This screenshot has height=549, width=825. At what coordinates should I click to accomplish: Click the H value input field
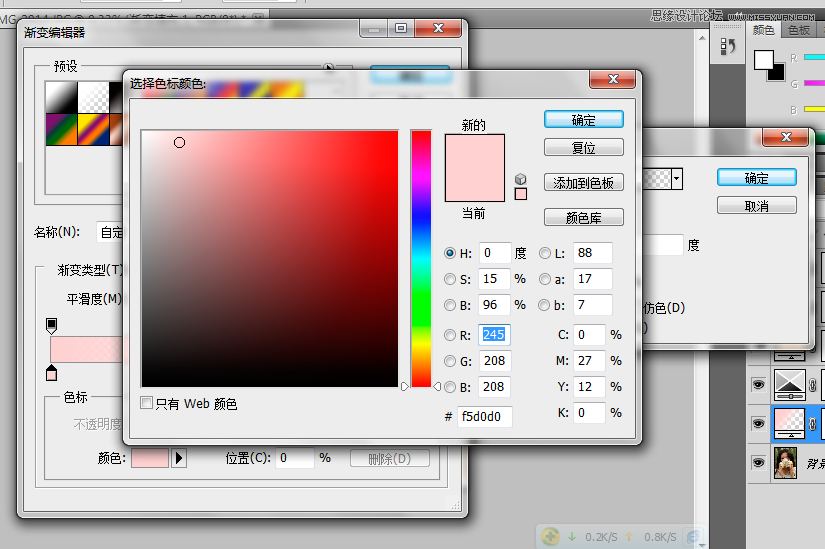495,253
